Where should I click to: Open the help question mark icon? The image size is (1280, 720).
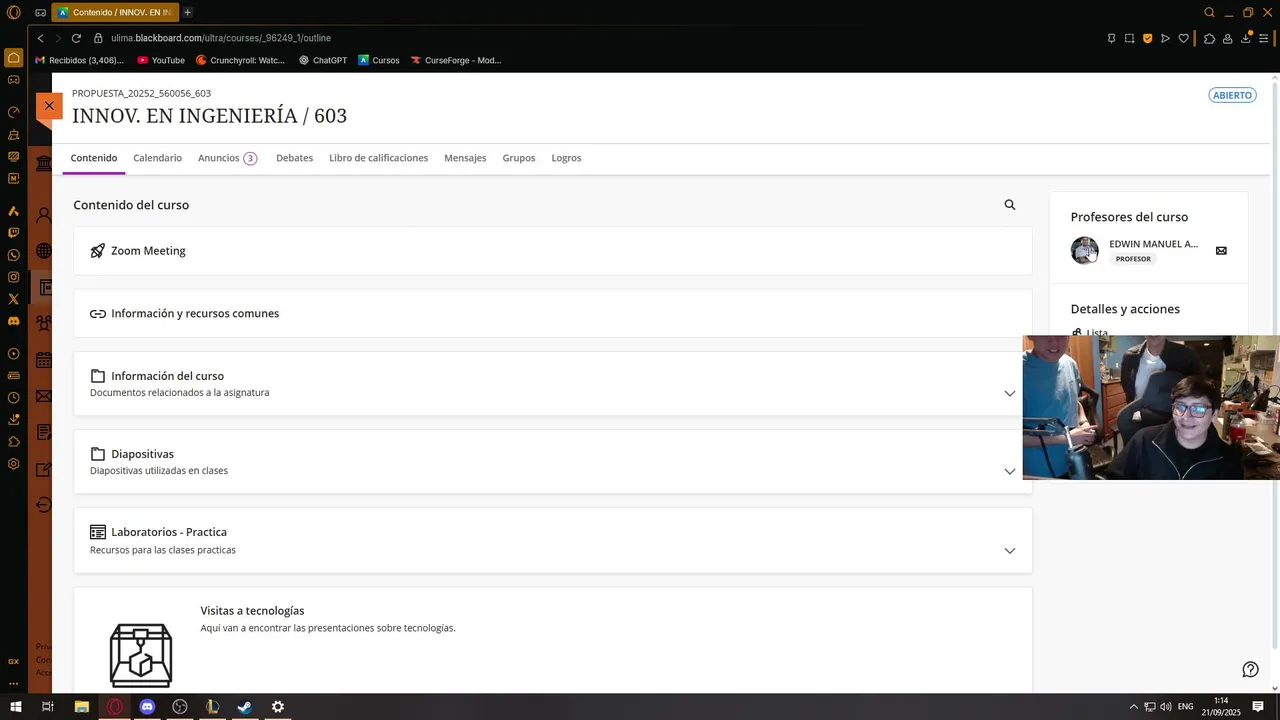pos(1250,669)
